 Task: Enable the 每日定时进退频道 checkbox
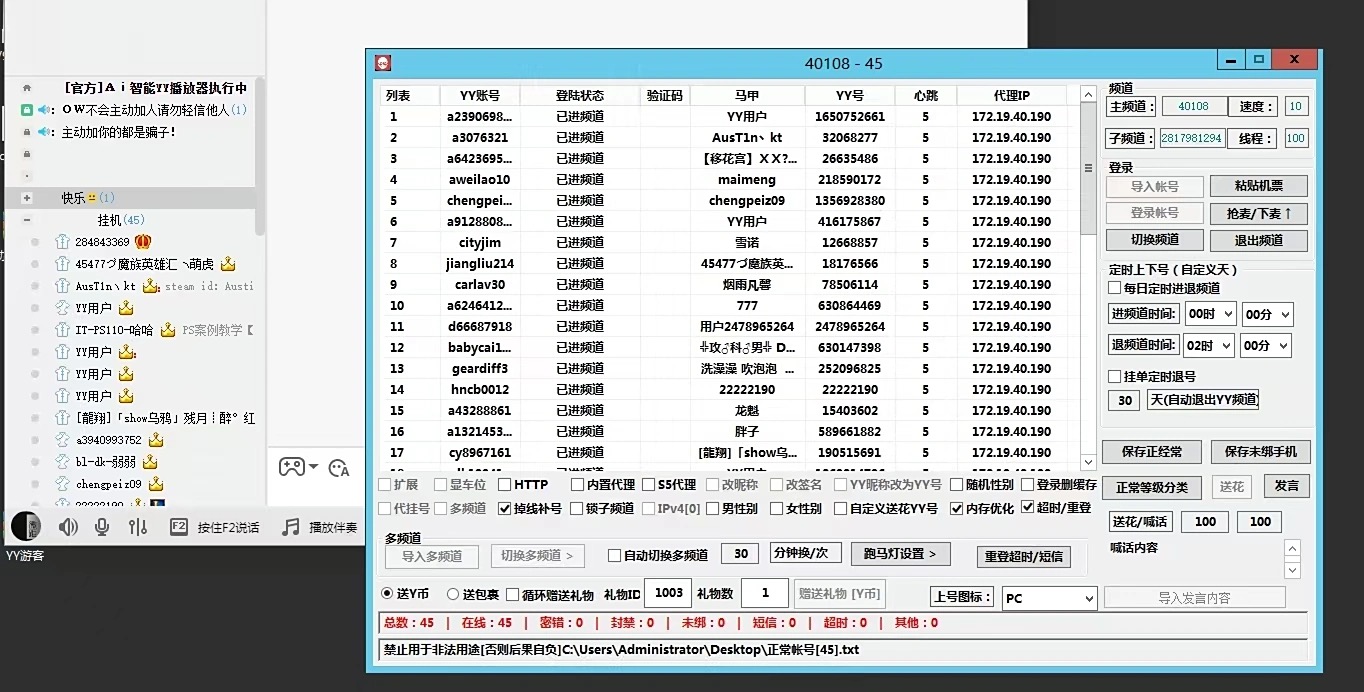[x=1114, y=289]
